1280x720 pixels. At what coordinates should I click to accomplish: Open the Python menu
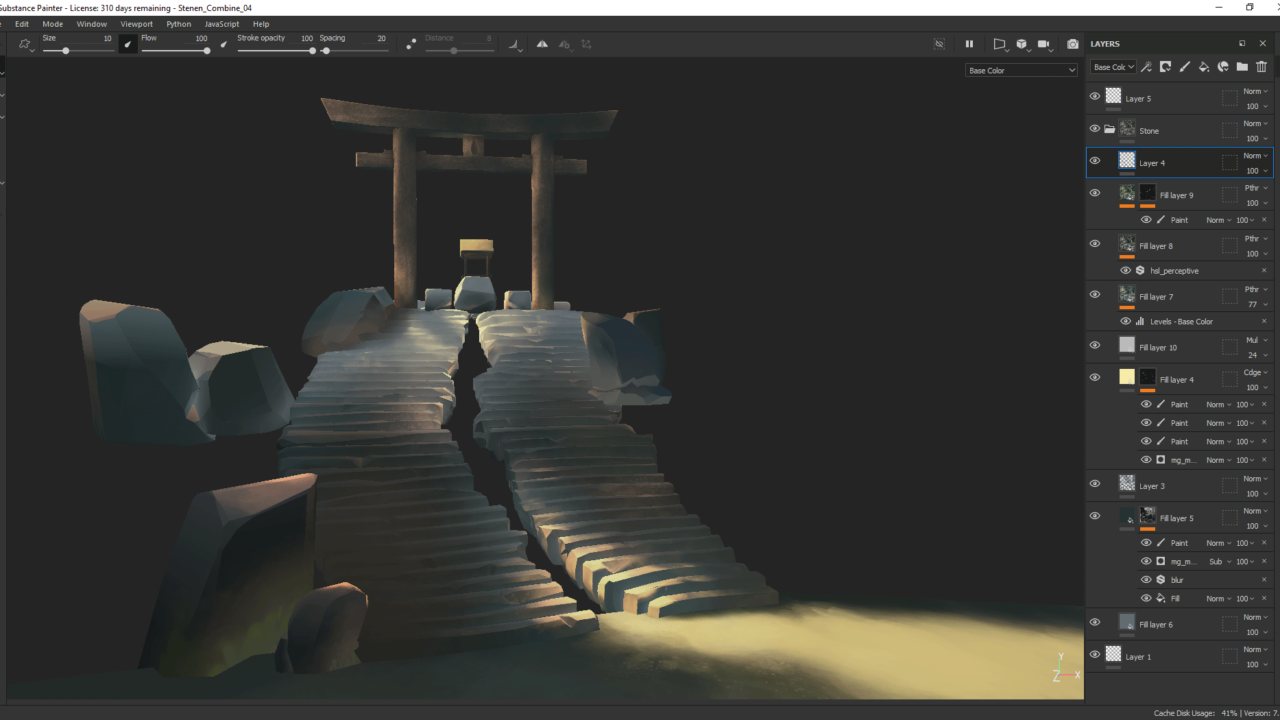point(179,24)
